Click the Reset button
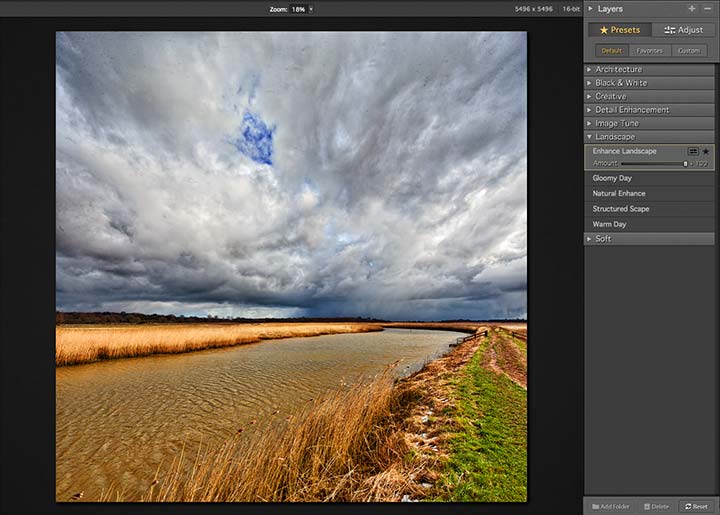720x515 pixels. click(697, 506)
